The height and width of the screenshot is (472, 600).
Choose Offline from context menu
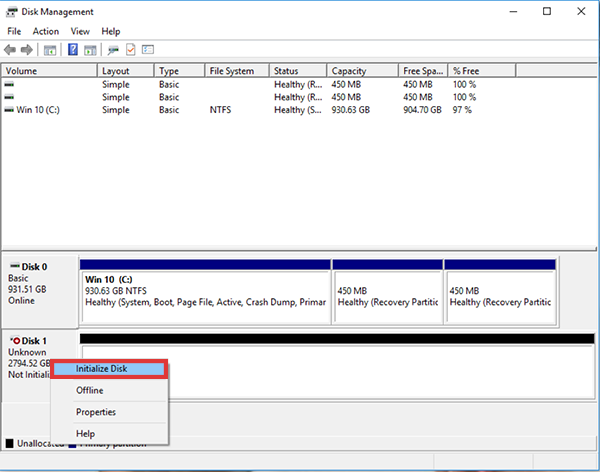[109, 390]
